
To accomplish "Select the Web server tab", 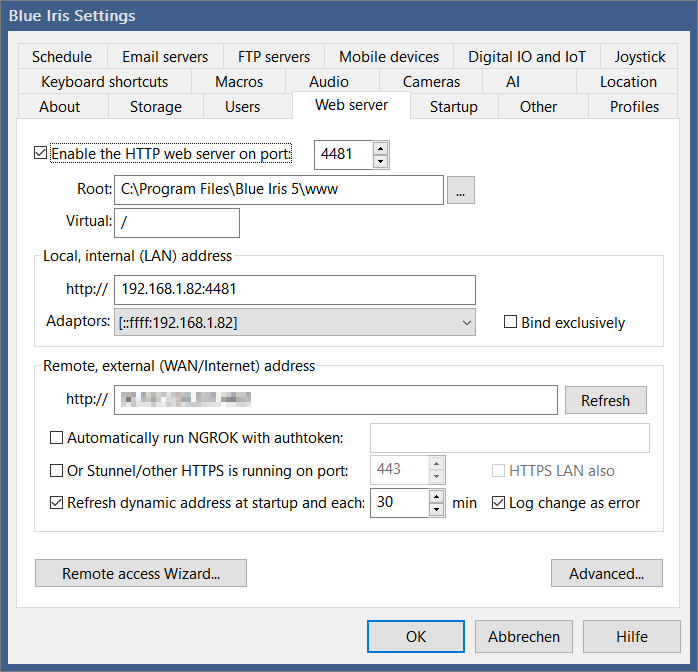I will tap(351, 105).
